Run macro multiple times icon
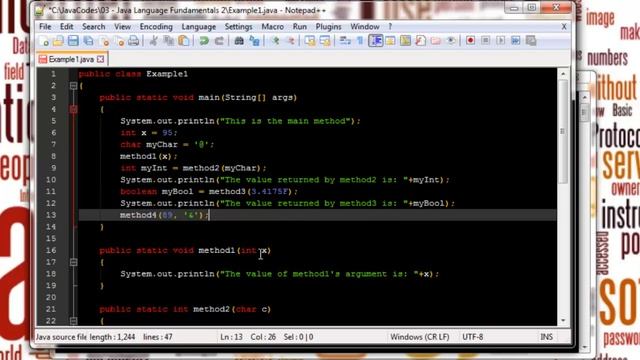The height and width of the screenshot is (360, 640). pyautogui.click(x=516, y=41)
